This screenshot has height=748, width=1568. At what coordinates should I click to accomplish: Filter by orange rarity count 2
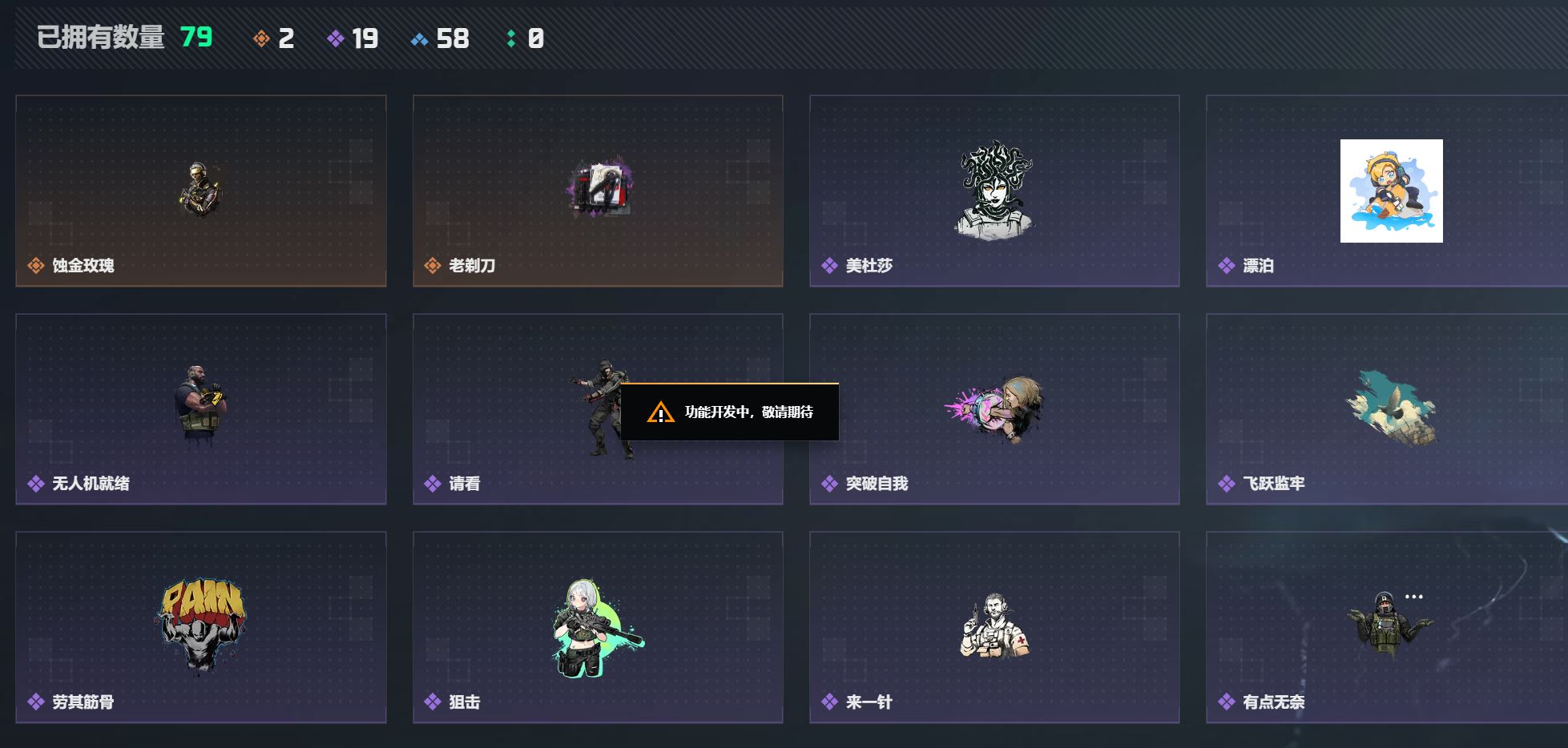(x=273, y=38)
